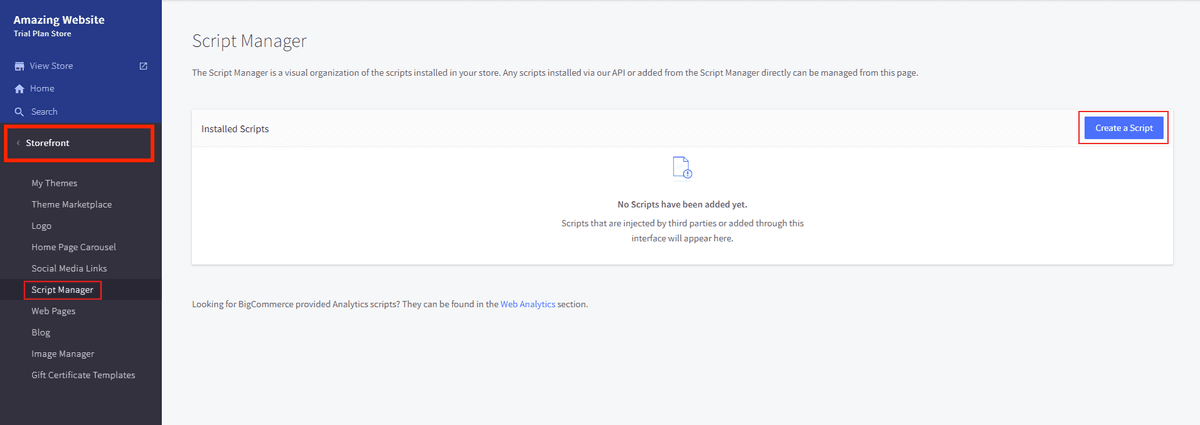This screenshot has height=425, width=1200.
Task: Click the Home house icon
Action: 19,89
